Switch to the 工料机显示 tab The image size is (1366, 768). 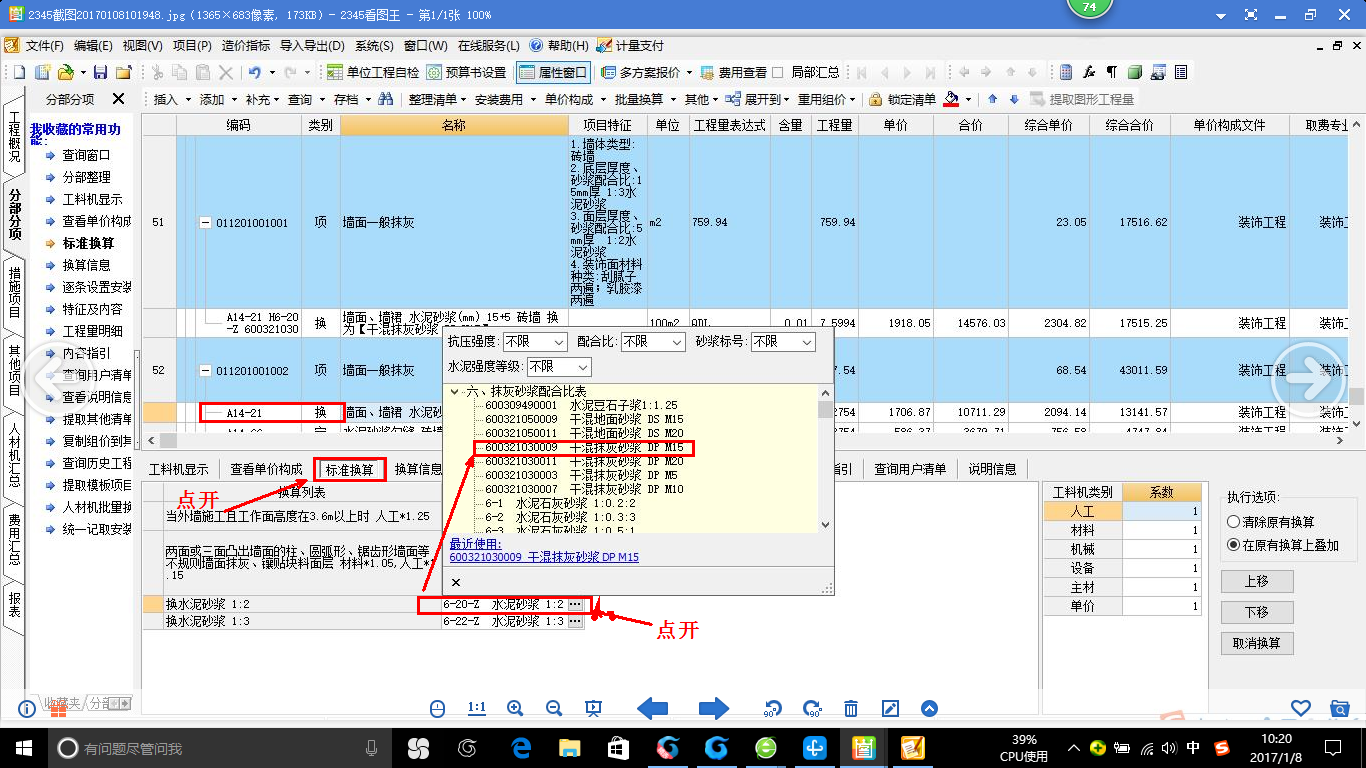pyautogui.click(x=179, y=469)
